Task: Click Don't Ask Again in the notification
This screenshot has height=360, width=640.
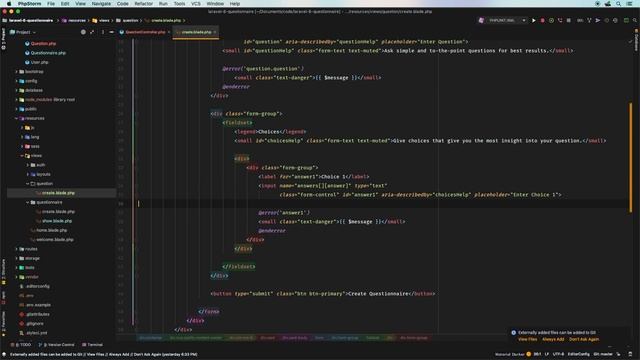Action: click(584, 340)
